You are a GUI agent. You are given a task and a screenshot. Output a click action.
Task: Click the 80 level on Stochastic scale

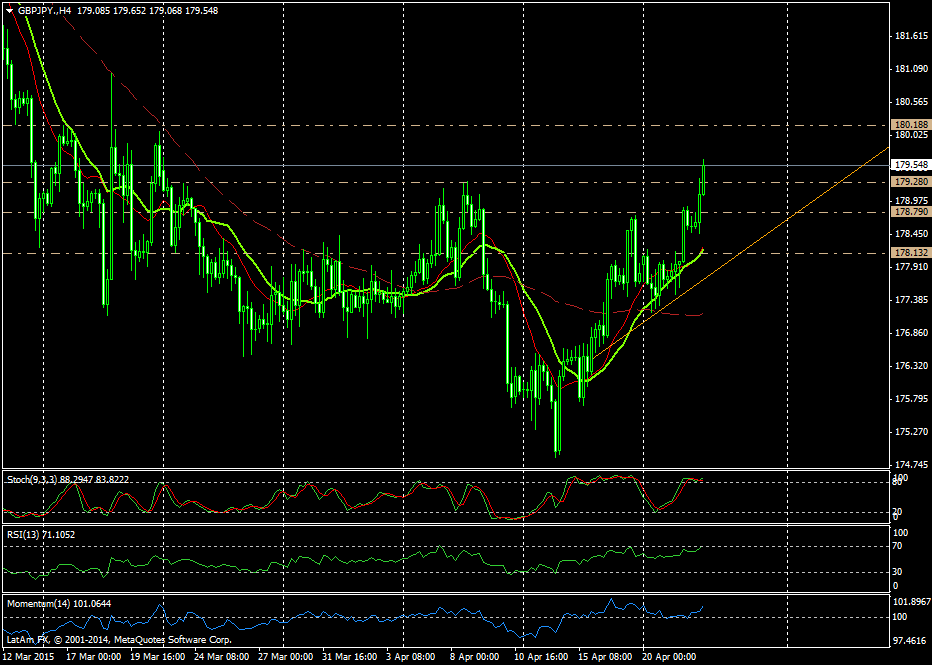point(898,480)
